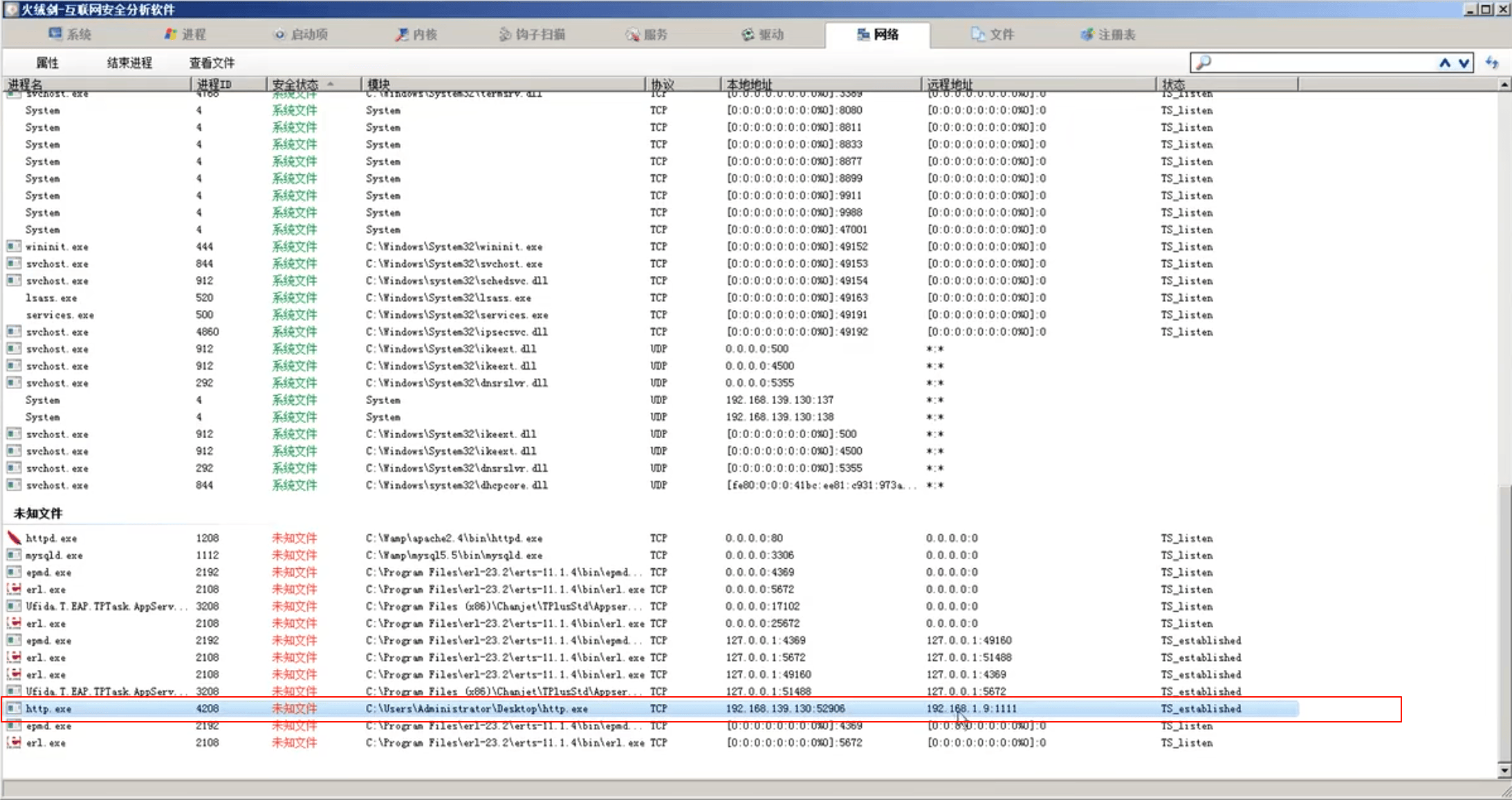Open the 驱动 tab
This screenshot has height=800, width=1512.
(x=762, y=34)
